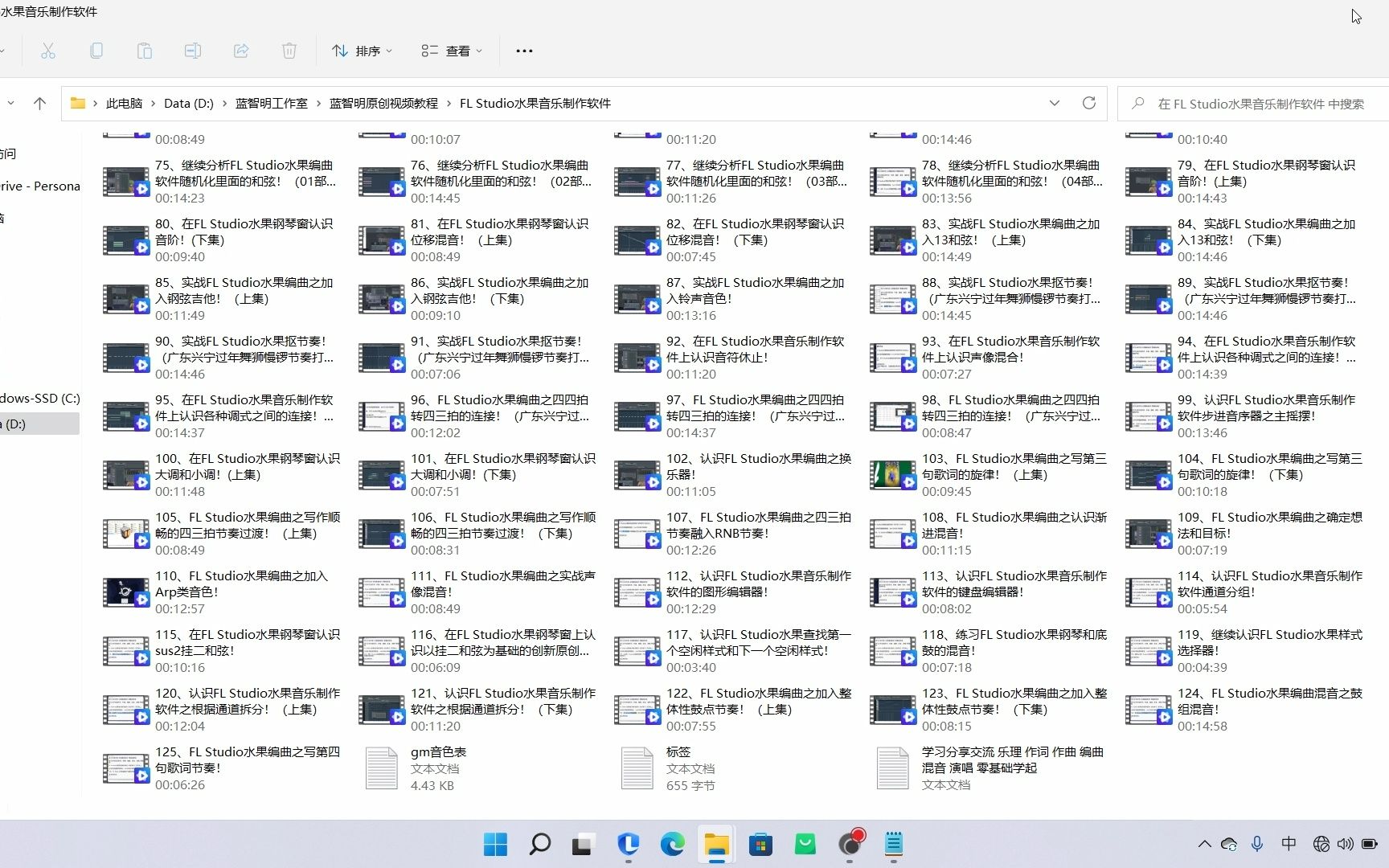Click the microphone icon in system tray
This screenshot has width=1389, height=868.
click(x=1257, y=844)
